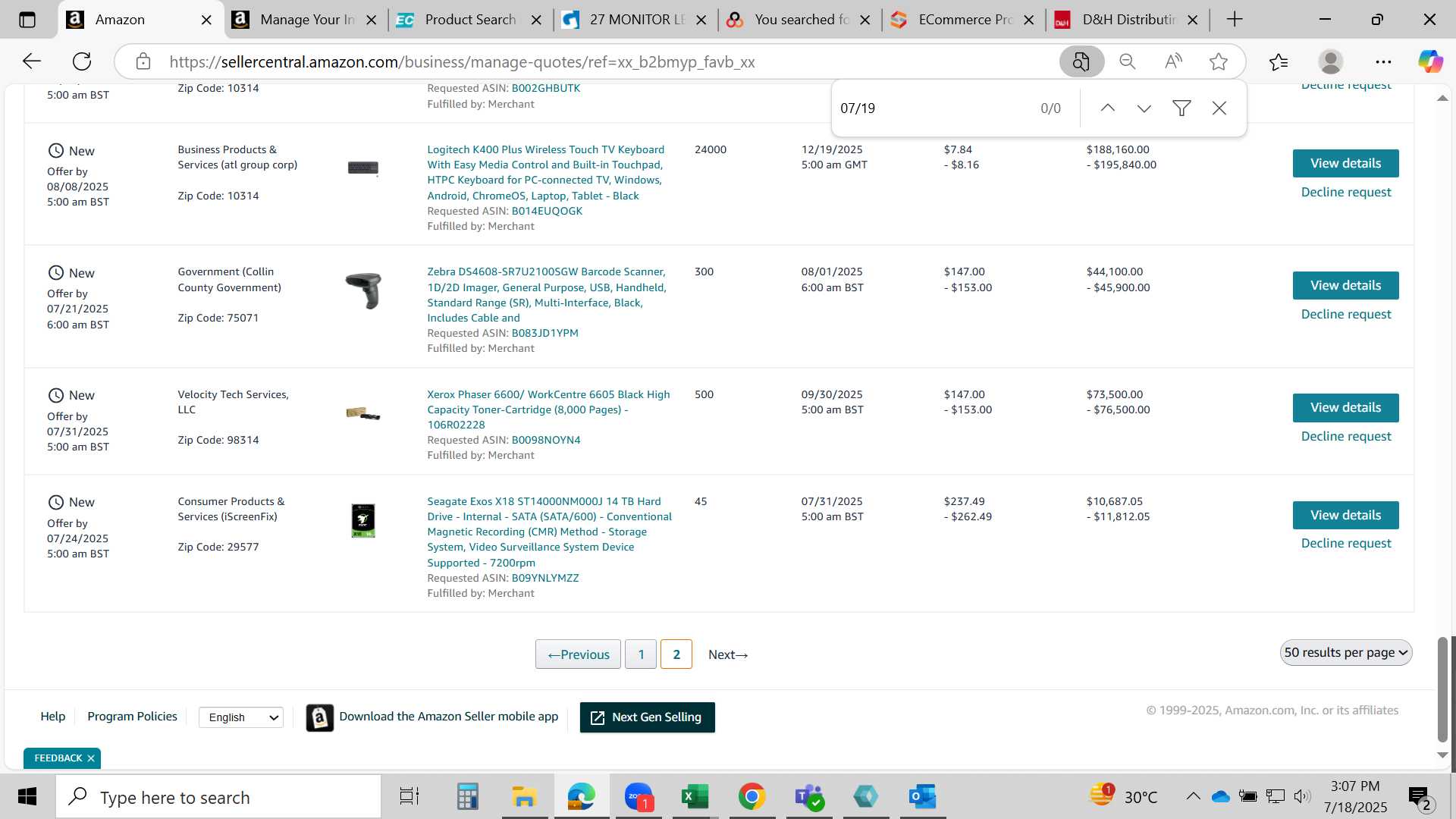The height and width of the screenshot is (819, 1456).
Task: Open the Copilot sidebar icon
Action: point(1430,61)
